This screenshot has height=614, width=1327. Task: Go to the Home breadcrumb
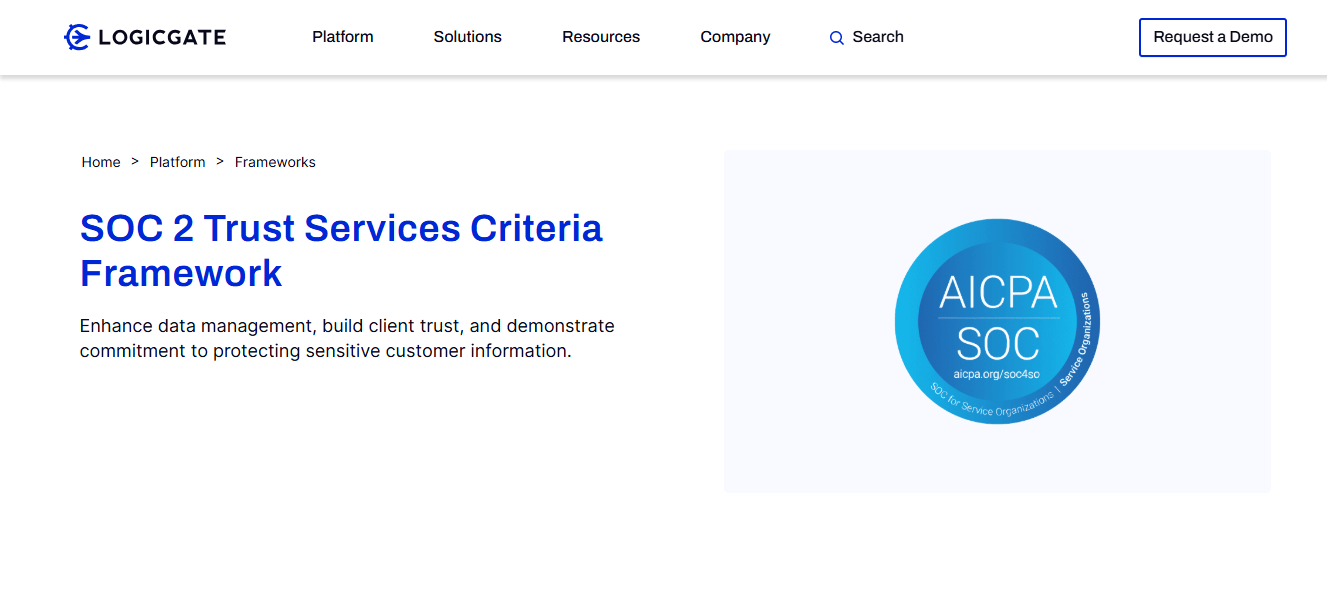tap(101, 162)
